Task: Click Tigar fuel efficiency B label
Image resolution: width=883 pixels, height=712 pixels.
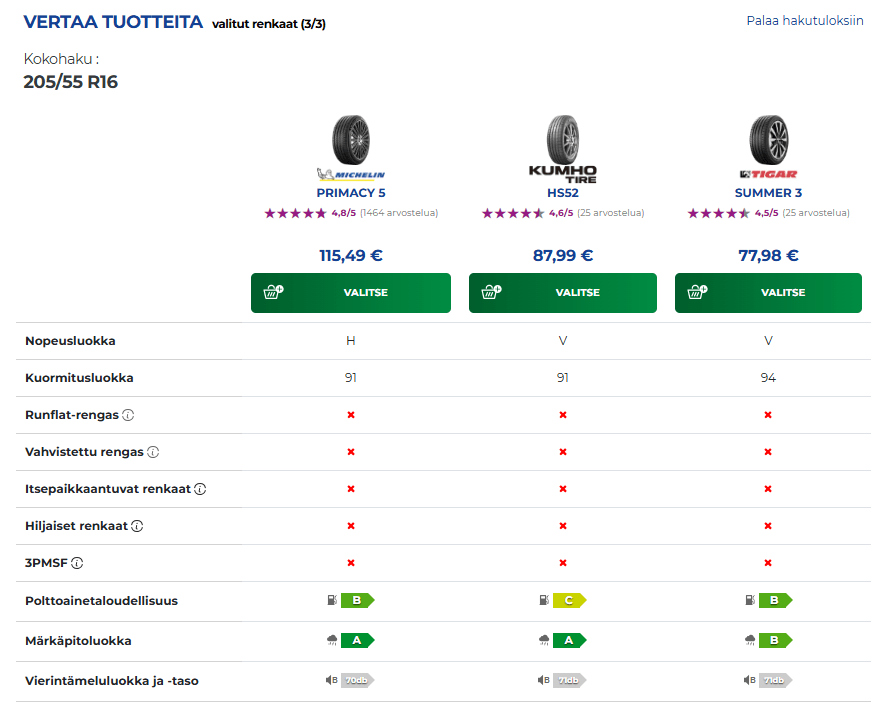Action: [x=775, y=600]
